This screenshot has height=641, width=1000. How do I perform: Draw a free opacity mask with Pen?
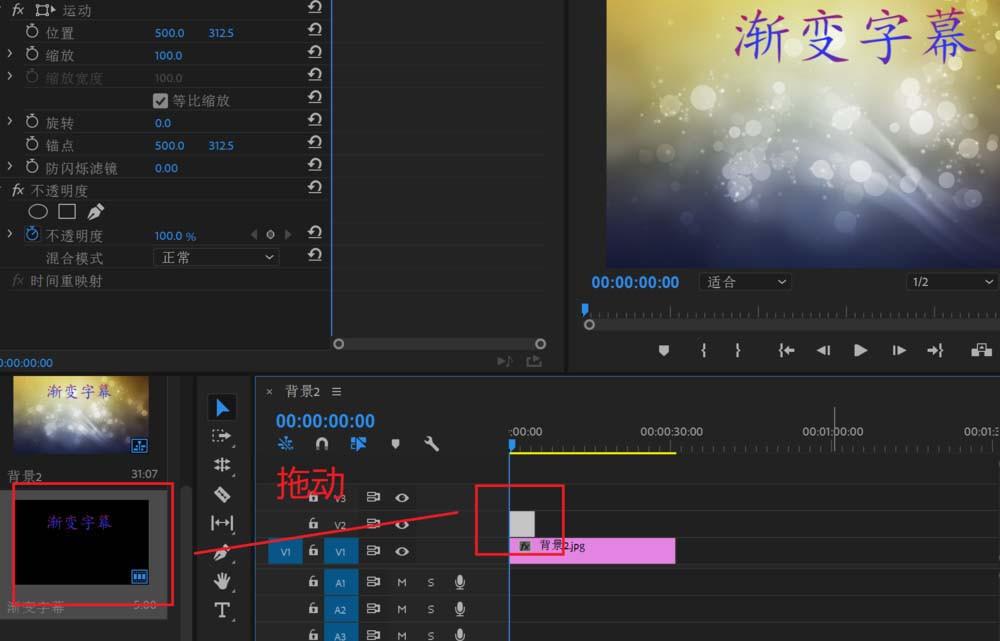point(95,211)
